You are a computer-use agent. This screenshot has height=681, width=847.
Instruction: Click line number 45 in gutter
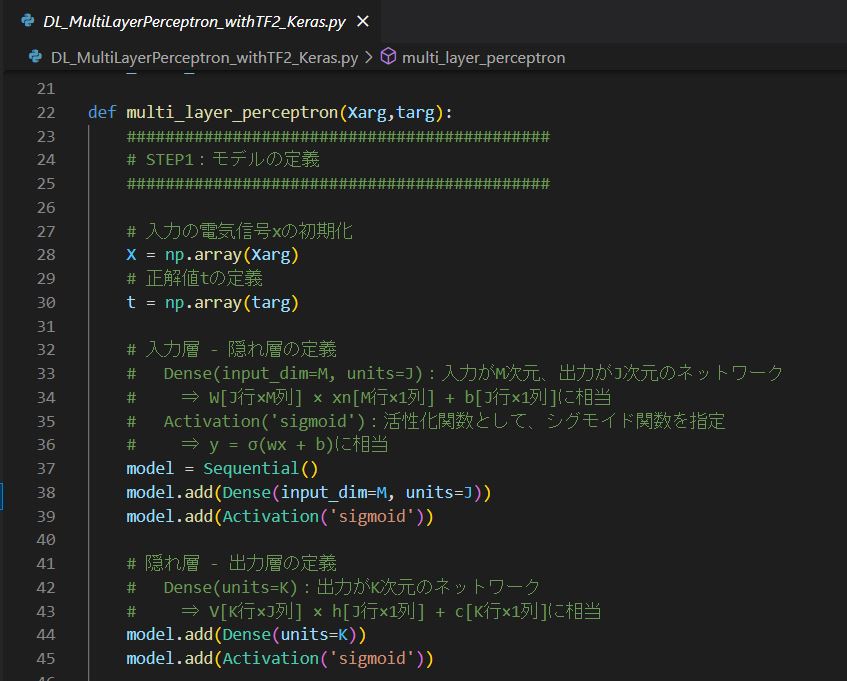coord(46,658)
